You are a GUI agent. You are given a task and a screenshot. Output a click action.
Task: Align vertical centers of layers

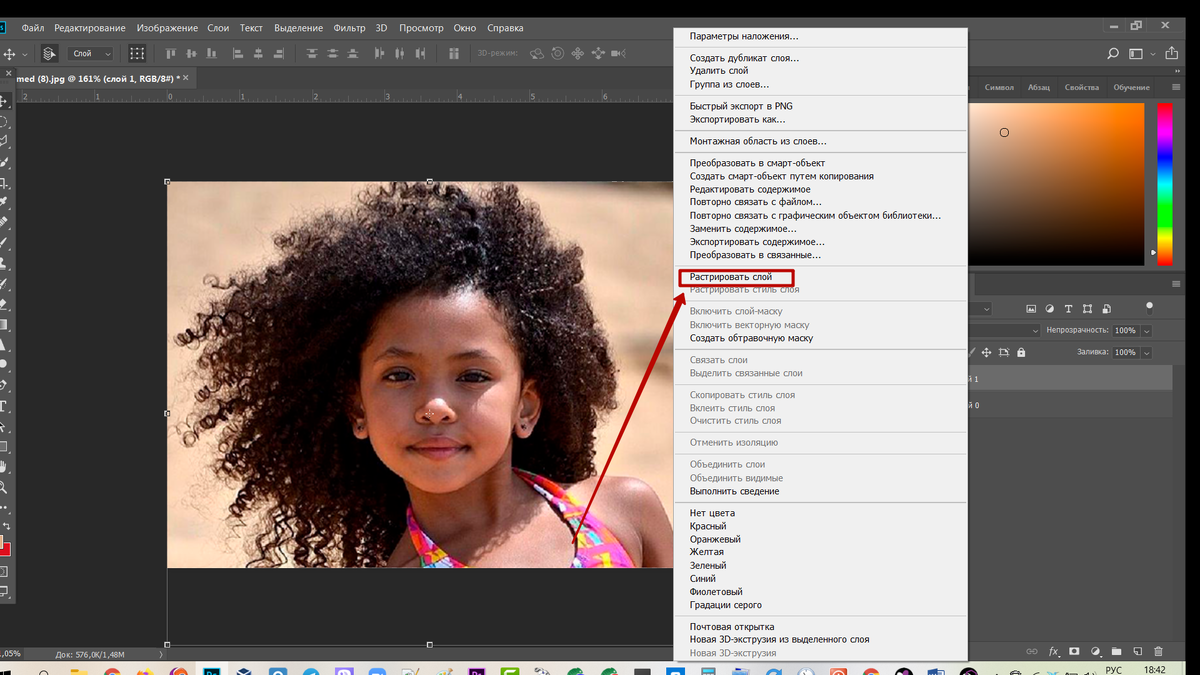[191, 53]
